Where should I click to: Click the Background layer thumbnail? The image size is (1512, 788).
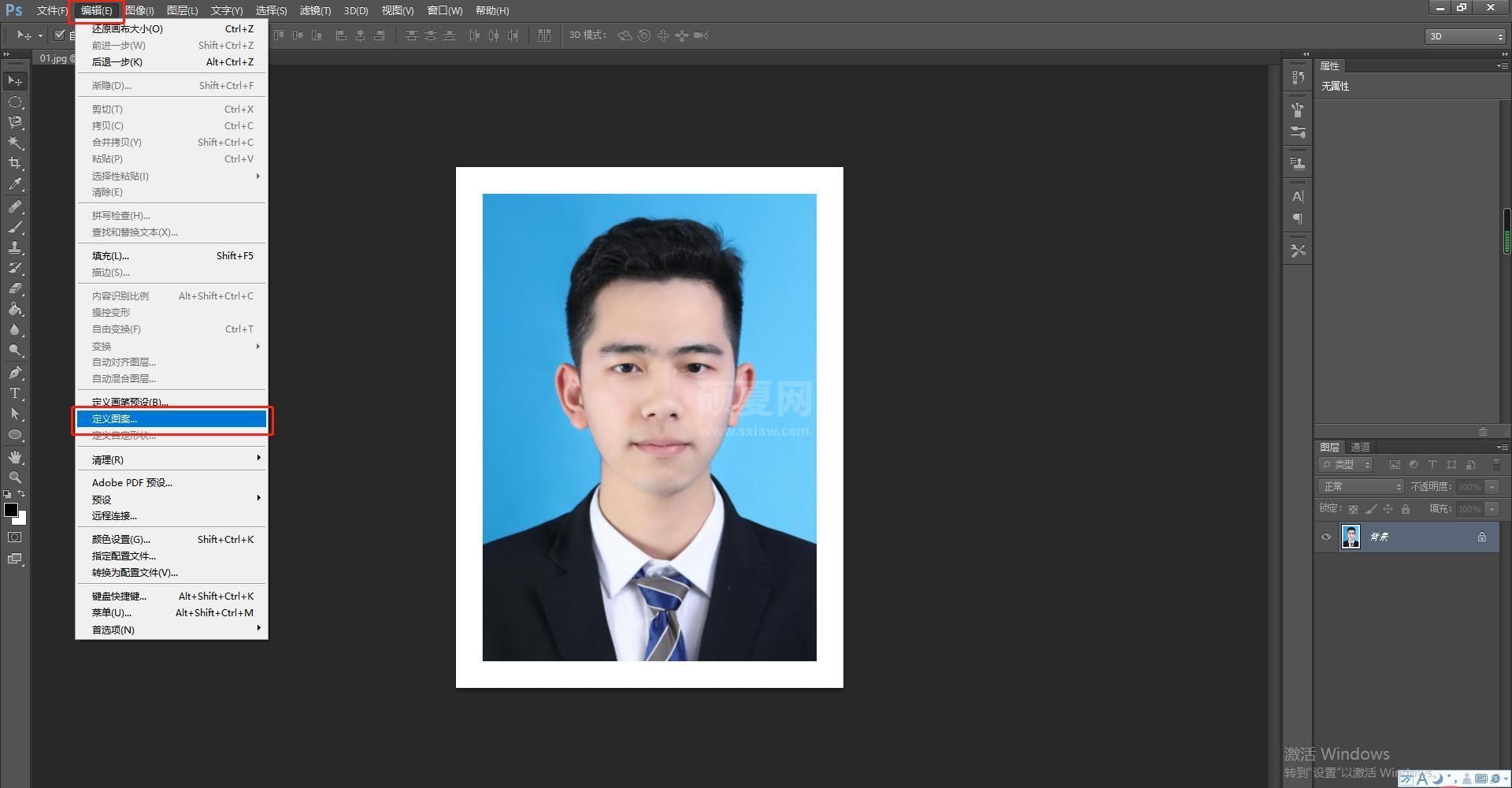pyautogui.click(x=1351, y=537)
